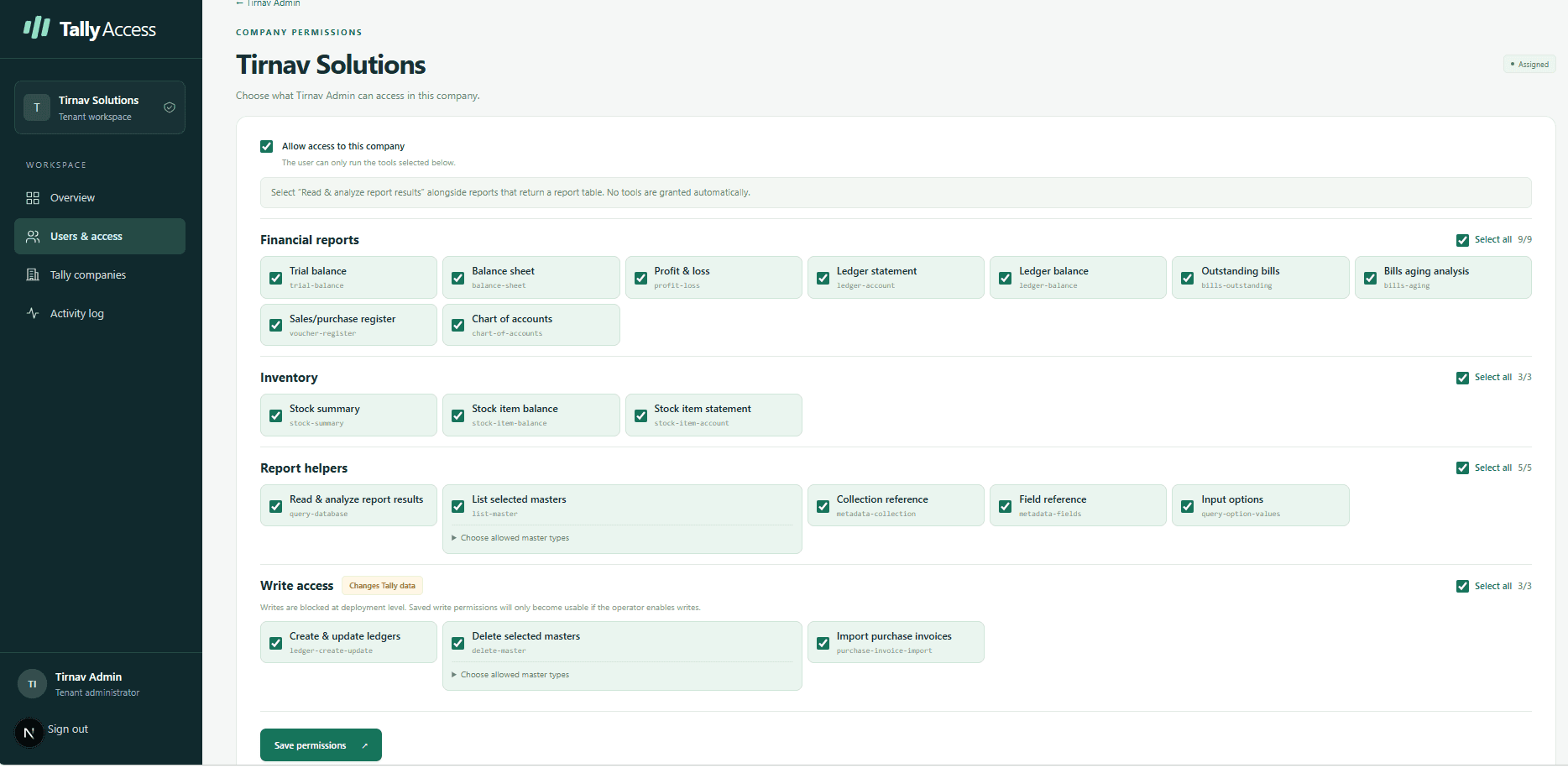Open Users & access menu item
Screen dimensions: 1568x768
100,237
